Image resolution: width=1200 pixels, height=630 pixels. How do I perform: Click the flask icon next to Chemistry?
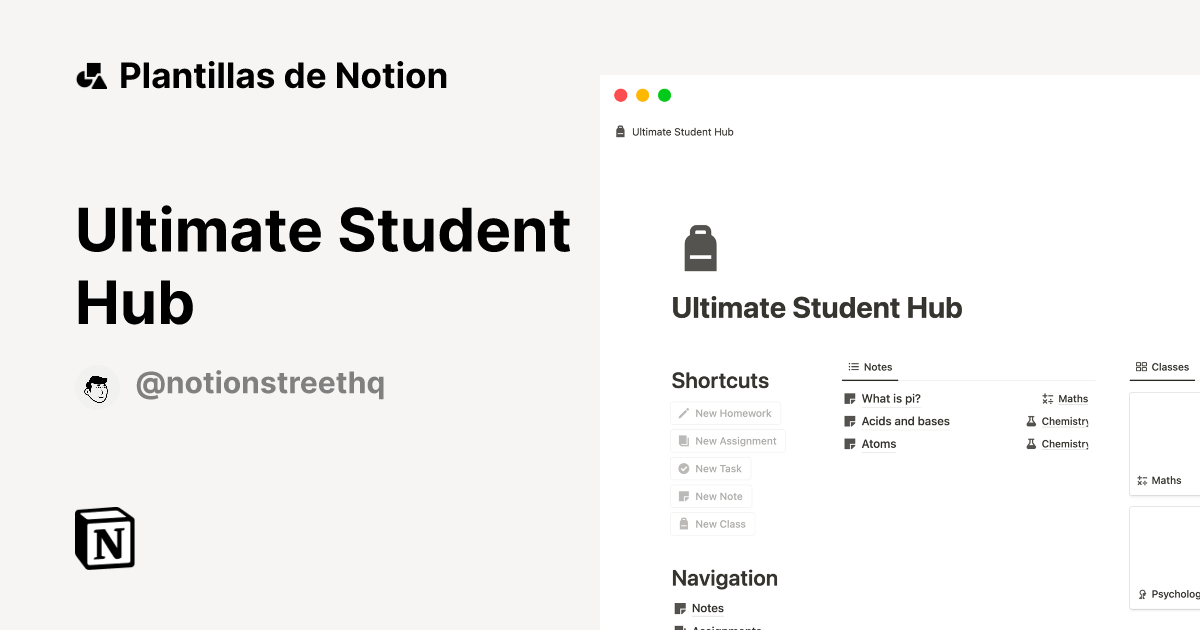tap(1031, 421)
